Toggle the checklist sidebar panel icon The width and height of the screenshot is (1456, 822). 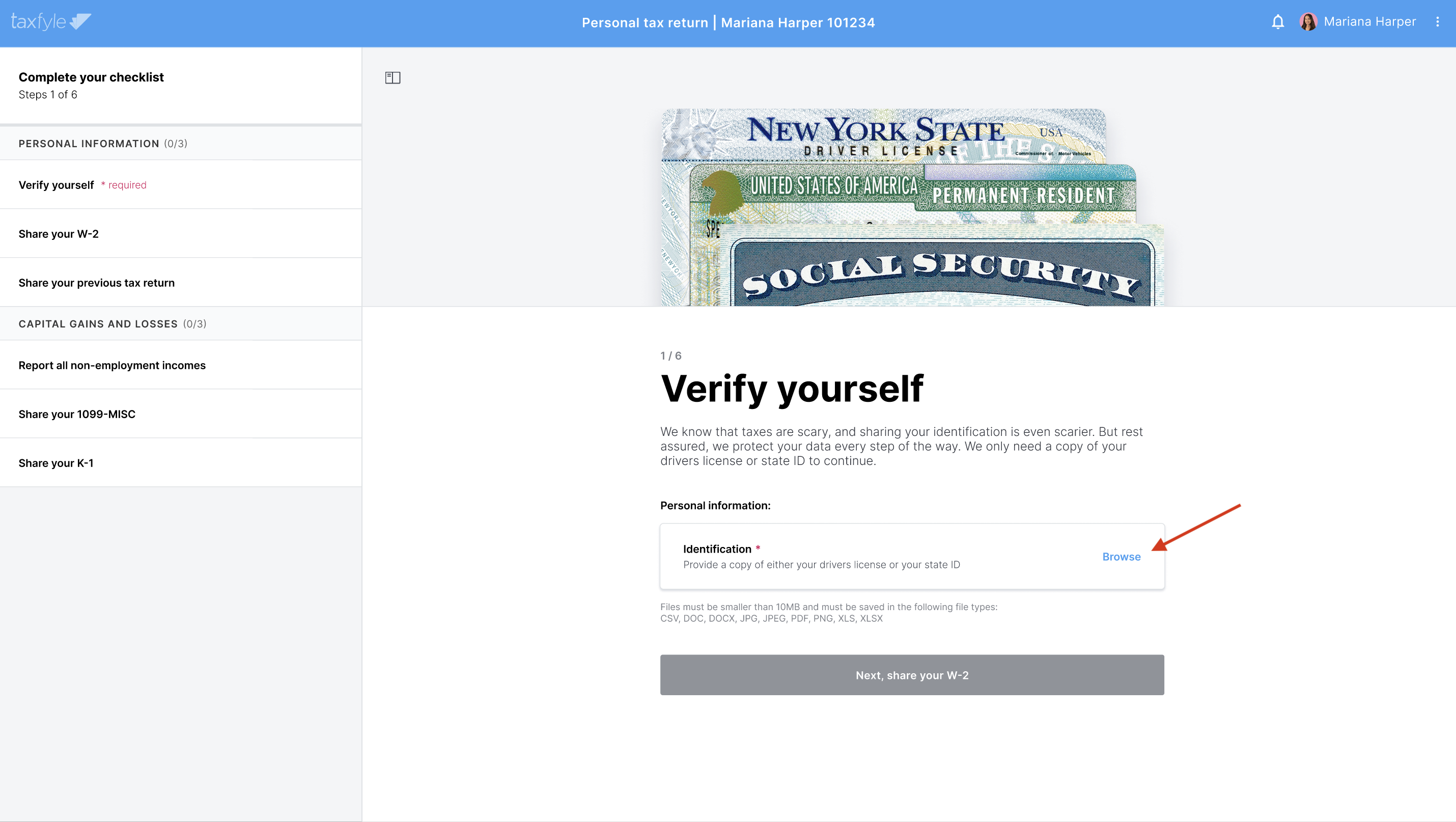[x=393, y=77]
